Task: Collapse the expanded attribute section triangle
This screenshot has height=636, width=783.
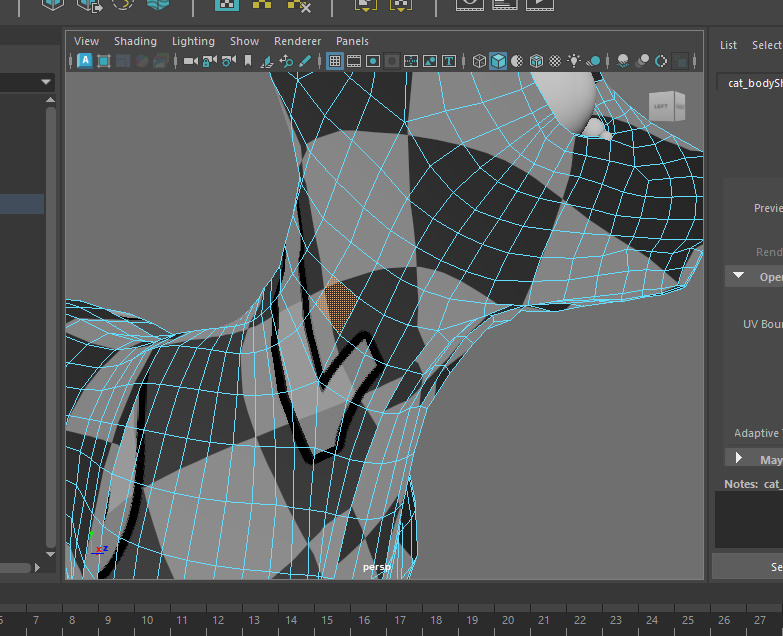Action: (739, 276)
